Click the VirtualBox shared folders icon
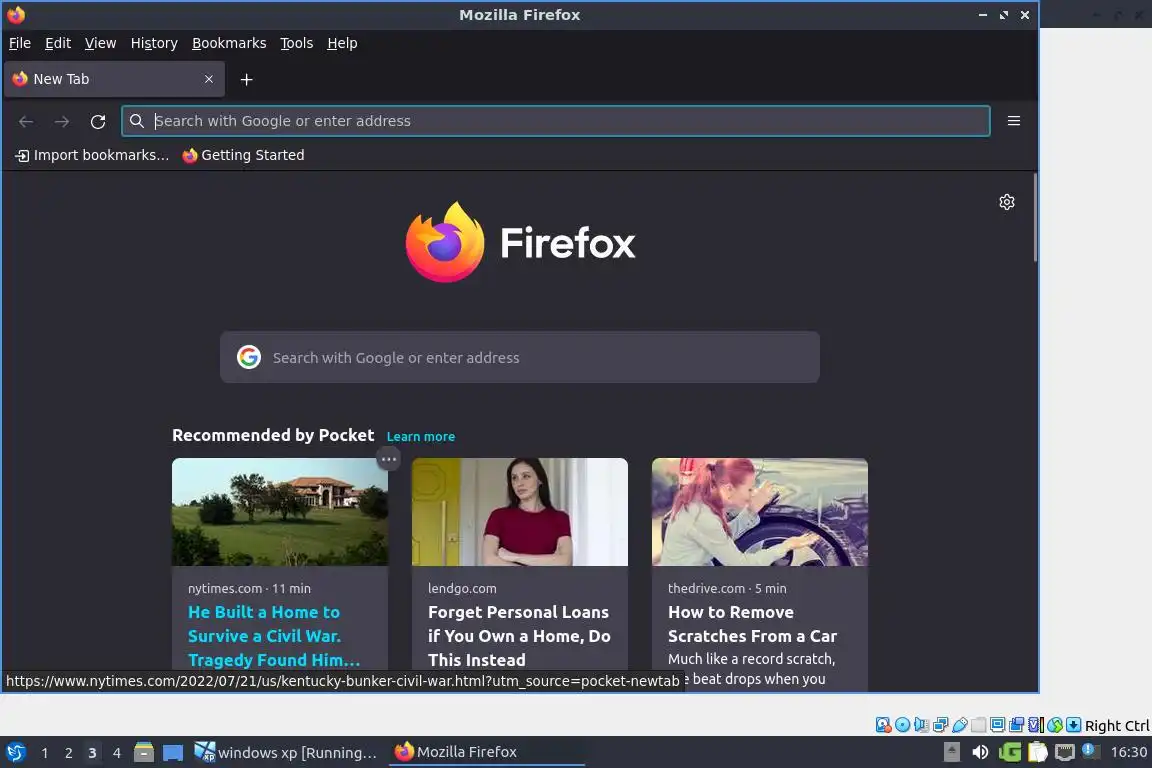The image size is (1152, 768). point(979,725)
